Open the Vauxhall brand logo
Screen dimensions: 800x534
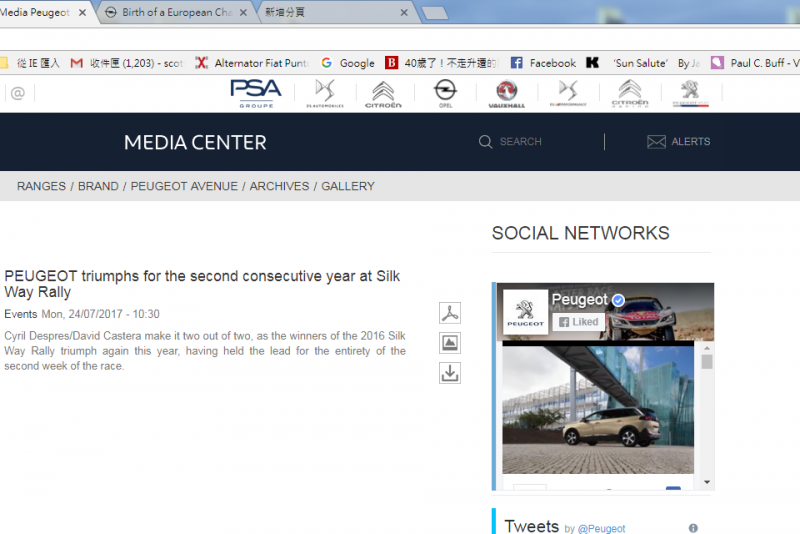pos(507,94)
